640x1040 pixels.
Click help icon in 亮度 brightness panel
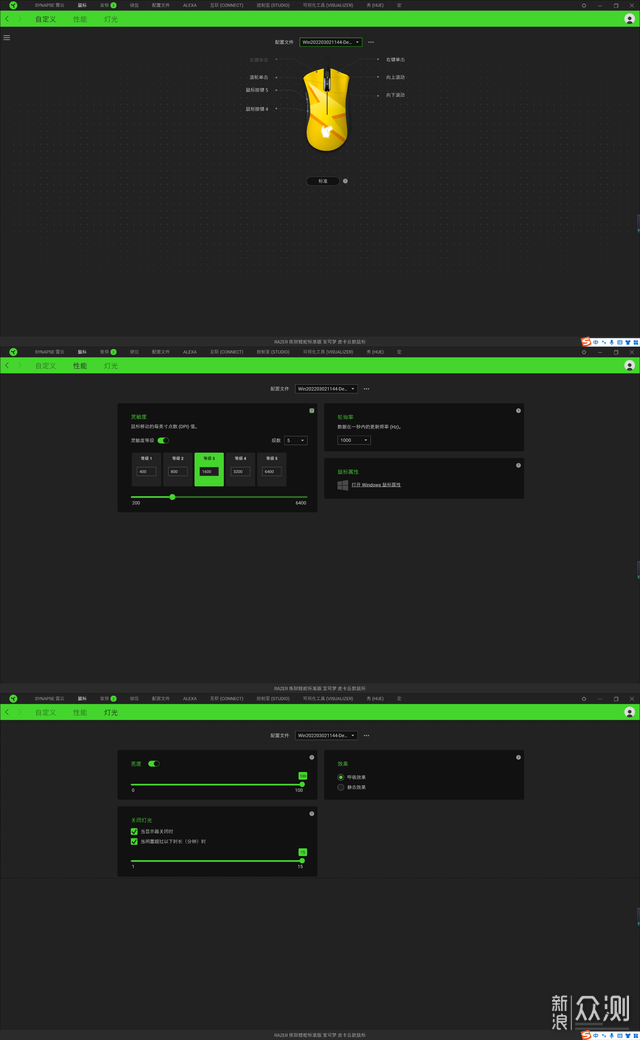[312, 757]
